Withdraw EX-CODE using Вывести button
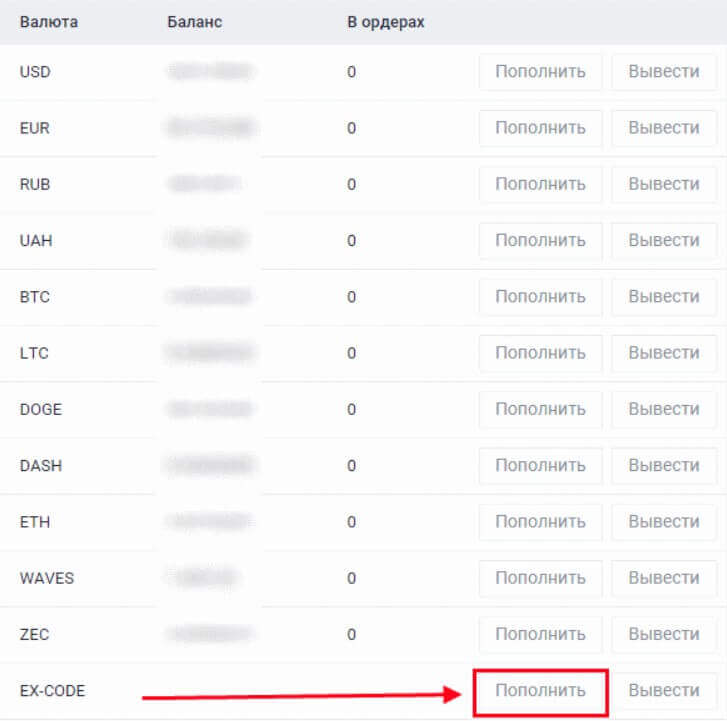The image size is (727, 721). 663,691
